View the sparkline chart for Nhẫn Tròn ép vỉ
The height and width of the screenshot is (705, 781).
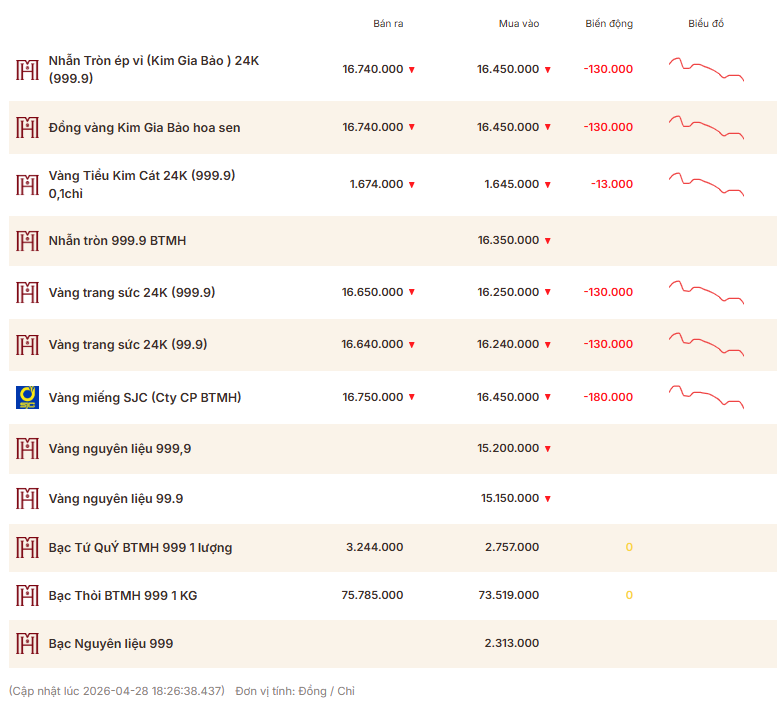[x=706, y=69]
